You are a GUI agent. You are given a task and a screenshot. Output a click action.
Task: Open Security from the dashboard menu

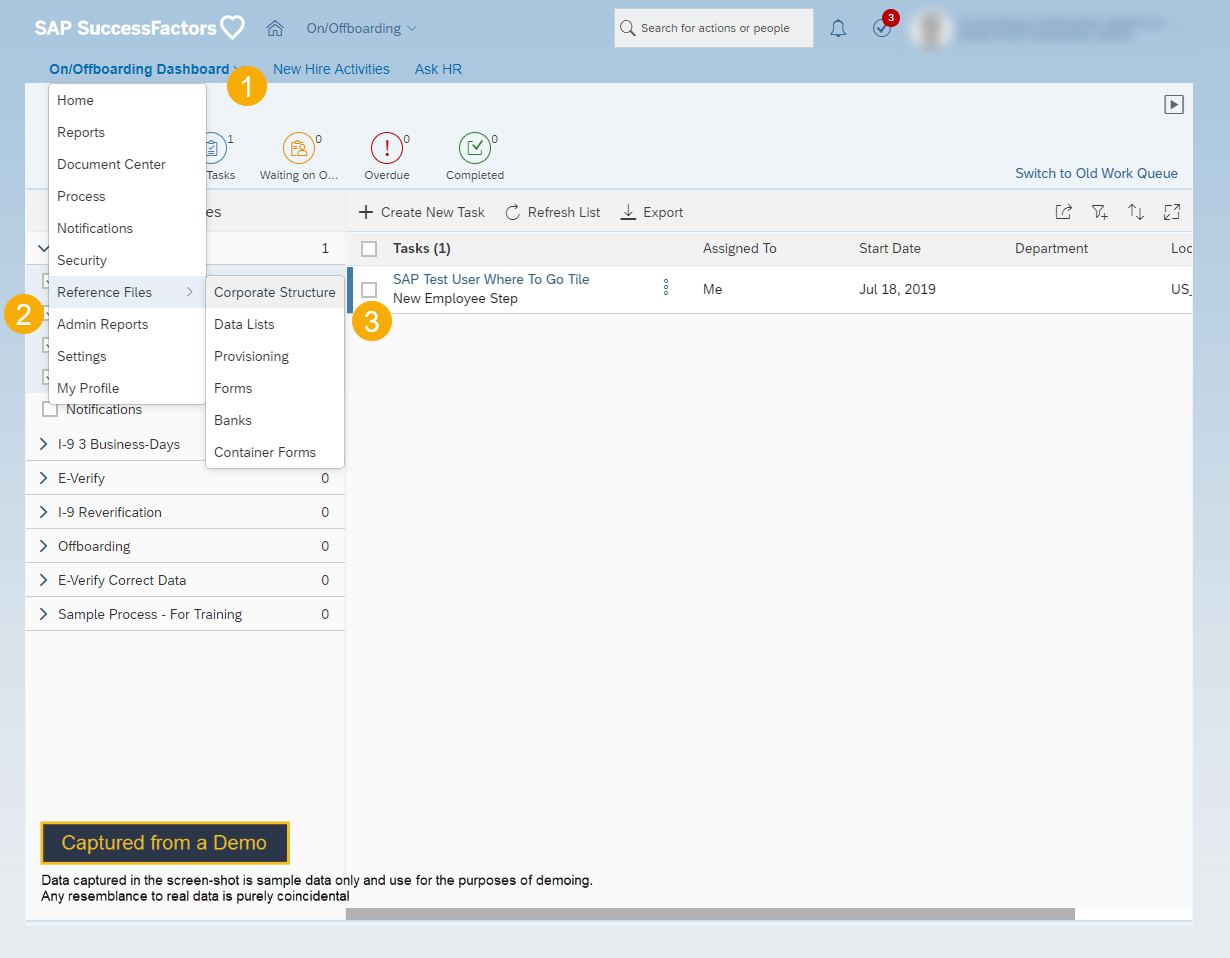127,260
